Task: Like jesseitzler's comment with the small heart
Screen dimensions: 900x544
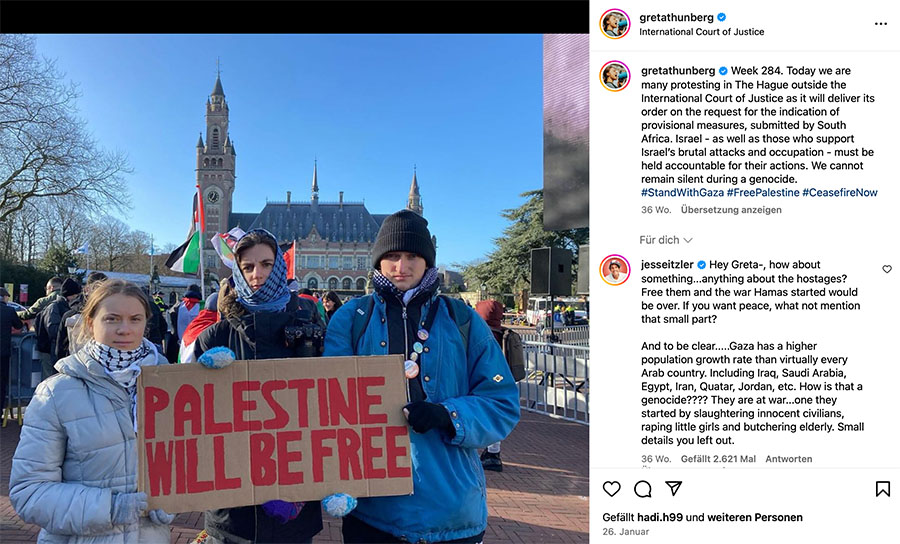Action: click(887, 269)
